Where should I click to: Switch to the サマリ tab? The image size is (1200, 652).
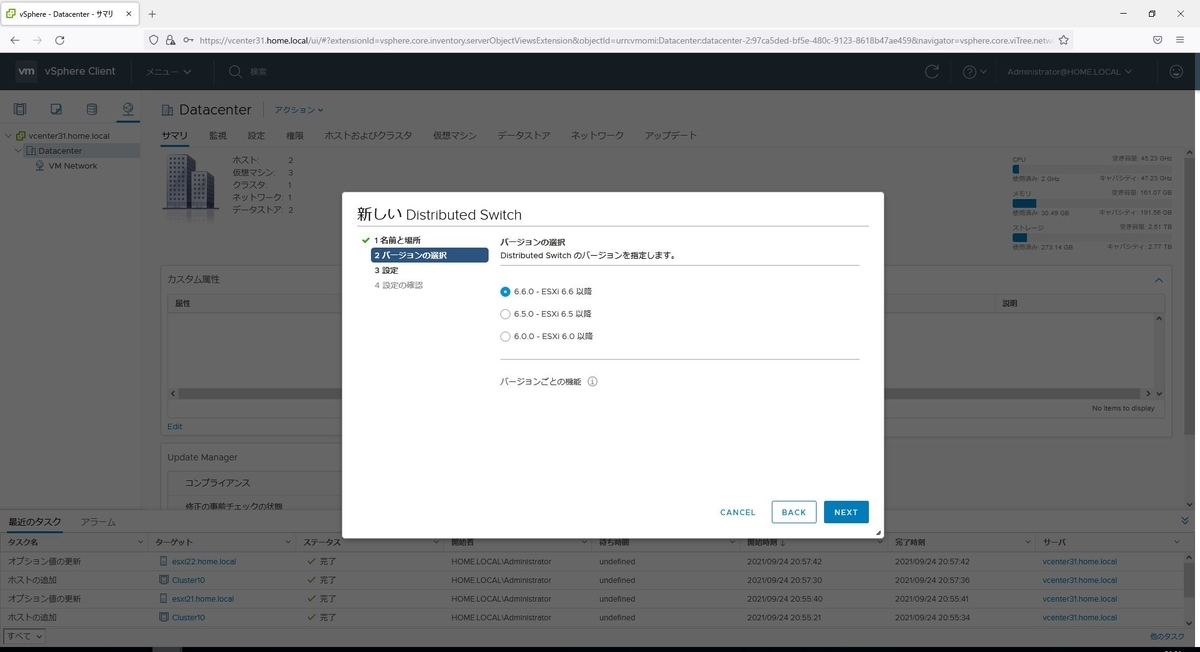point(175,135)
